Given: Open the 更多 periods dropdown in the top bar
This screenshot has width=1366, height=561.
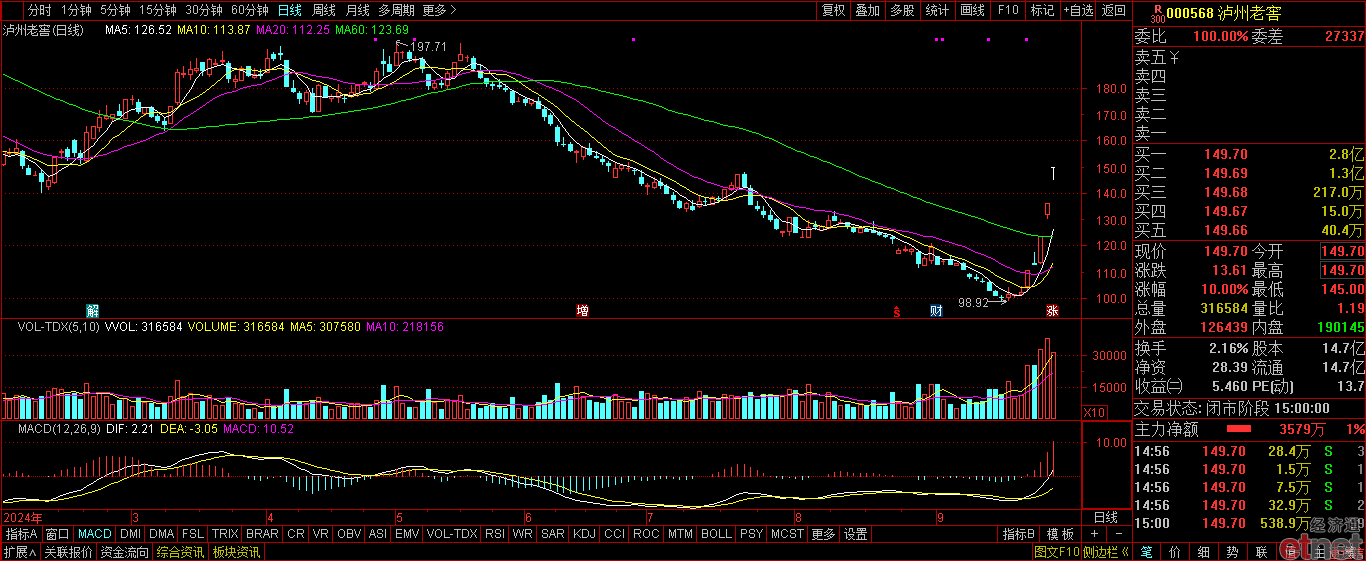Looking at the screenshot, I should click(440, 10).
